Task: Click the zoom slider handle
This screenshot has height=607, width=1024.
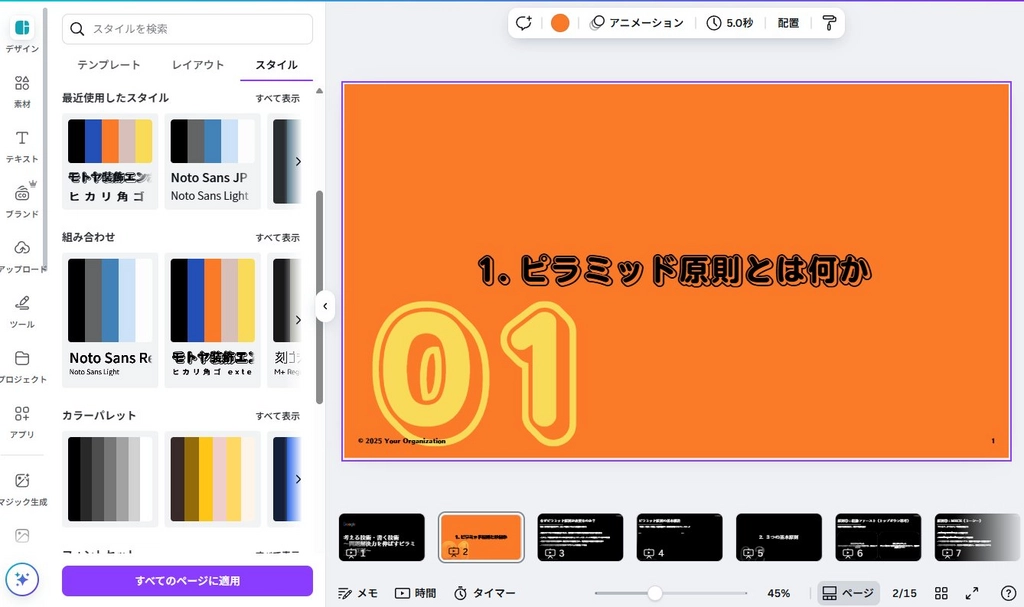Action: click(654, 593)
